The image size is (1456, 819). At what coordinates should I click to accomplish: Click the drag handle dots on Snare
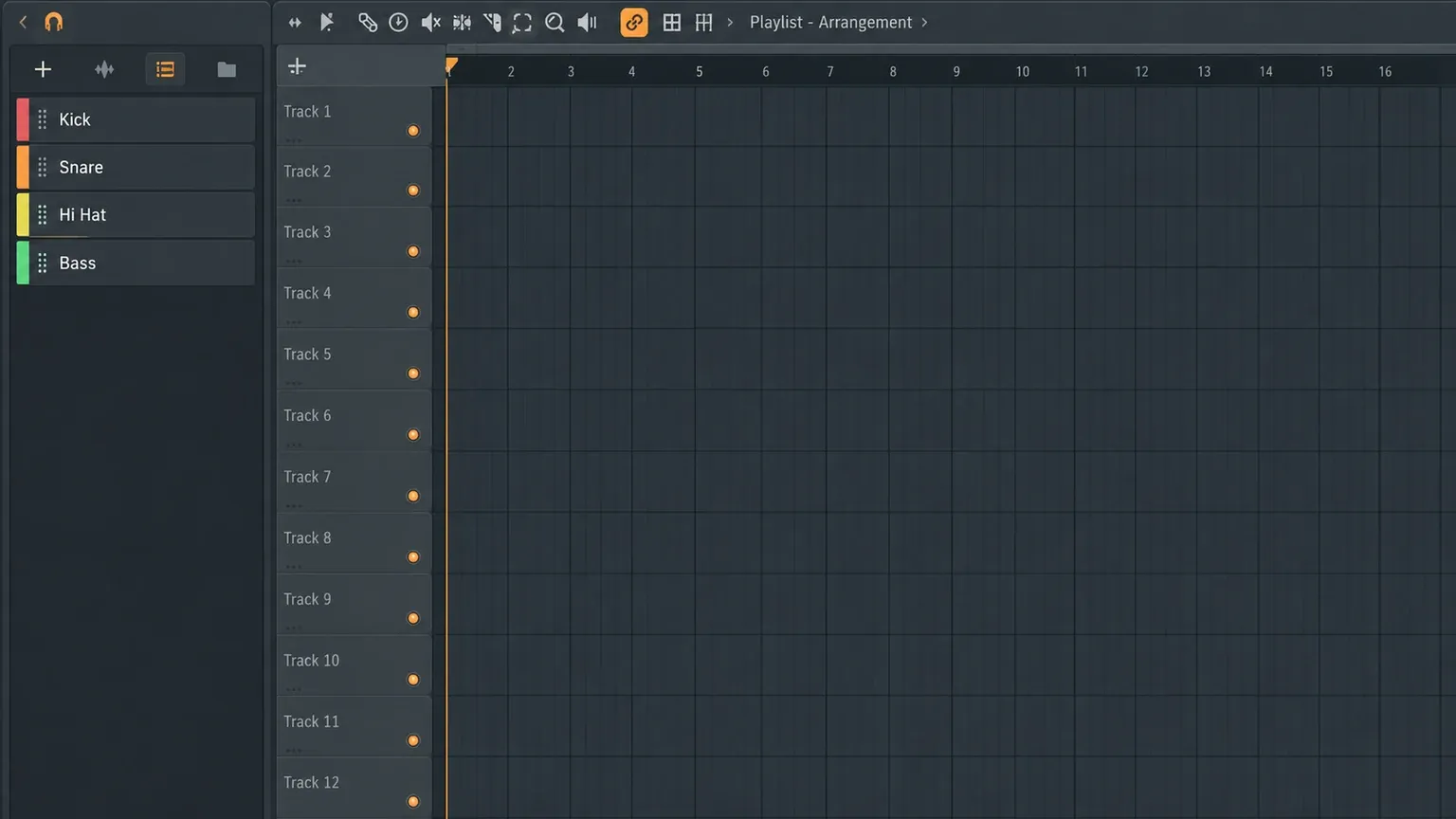click(42, 167)
